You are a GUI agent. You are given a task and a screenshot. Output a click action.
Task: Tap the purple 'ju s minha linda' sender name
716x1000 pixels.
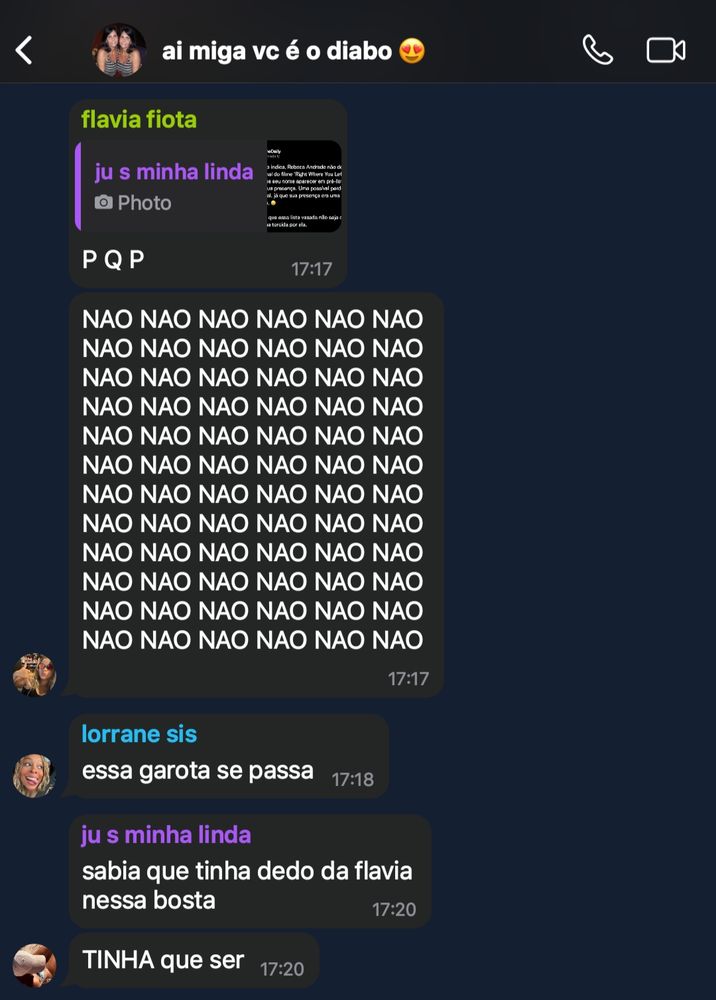pyautogui.click(x=166, y=835)
